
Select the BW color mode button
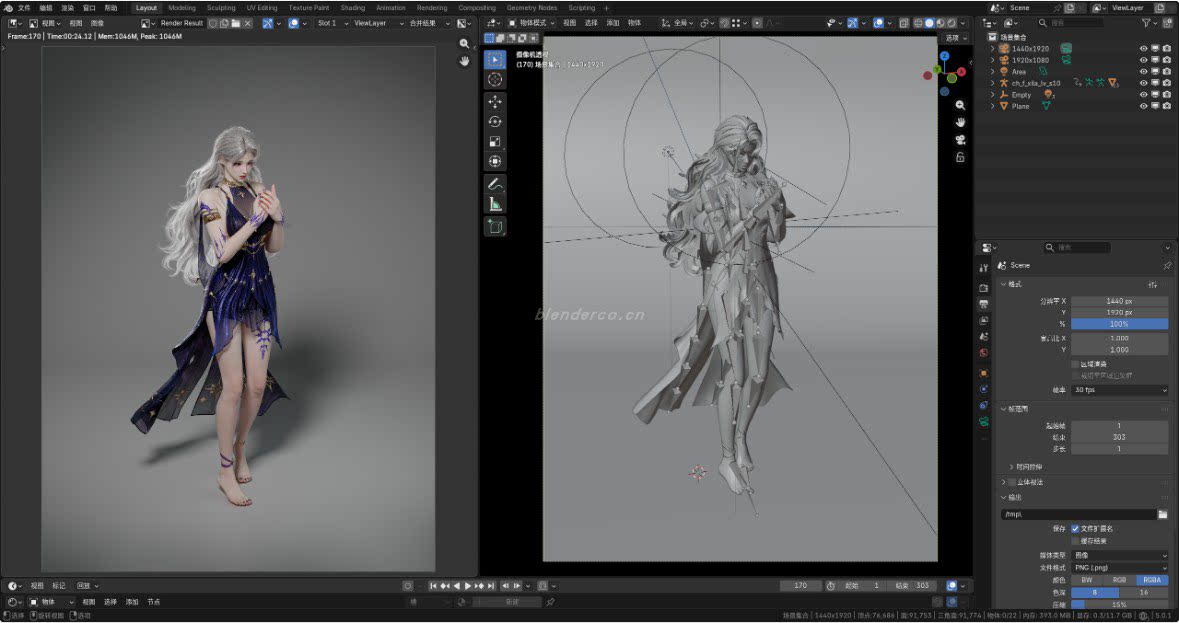point(1086,580)
